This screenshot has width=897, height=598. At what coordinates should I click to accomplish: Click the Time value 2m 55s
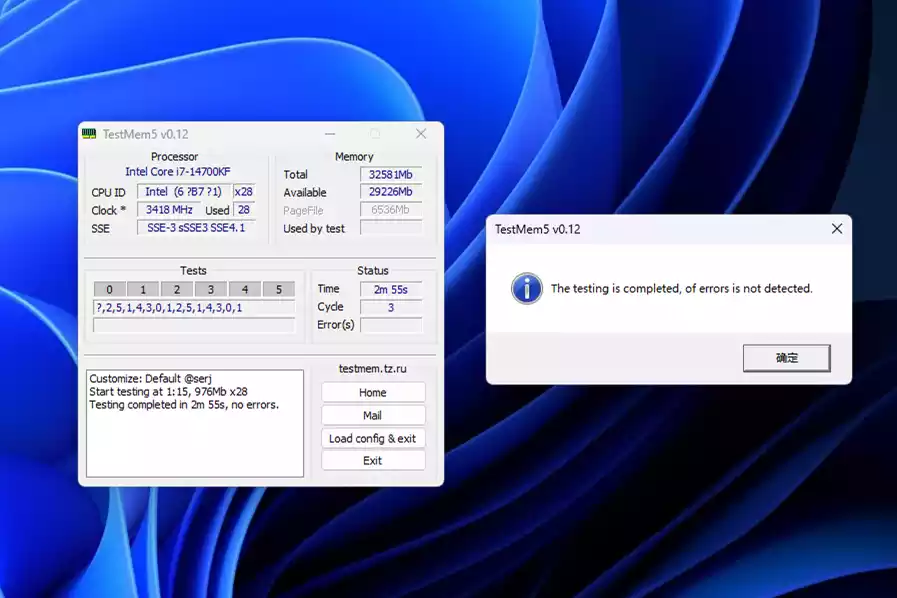[x=391, y=290]
